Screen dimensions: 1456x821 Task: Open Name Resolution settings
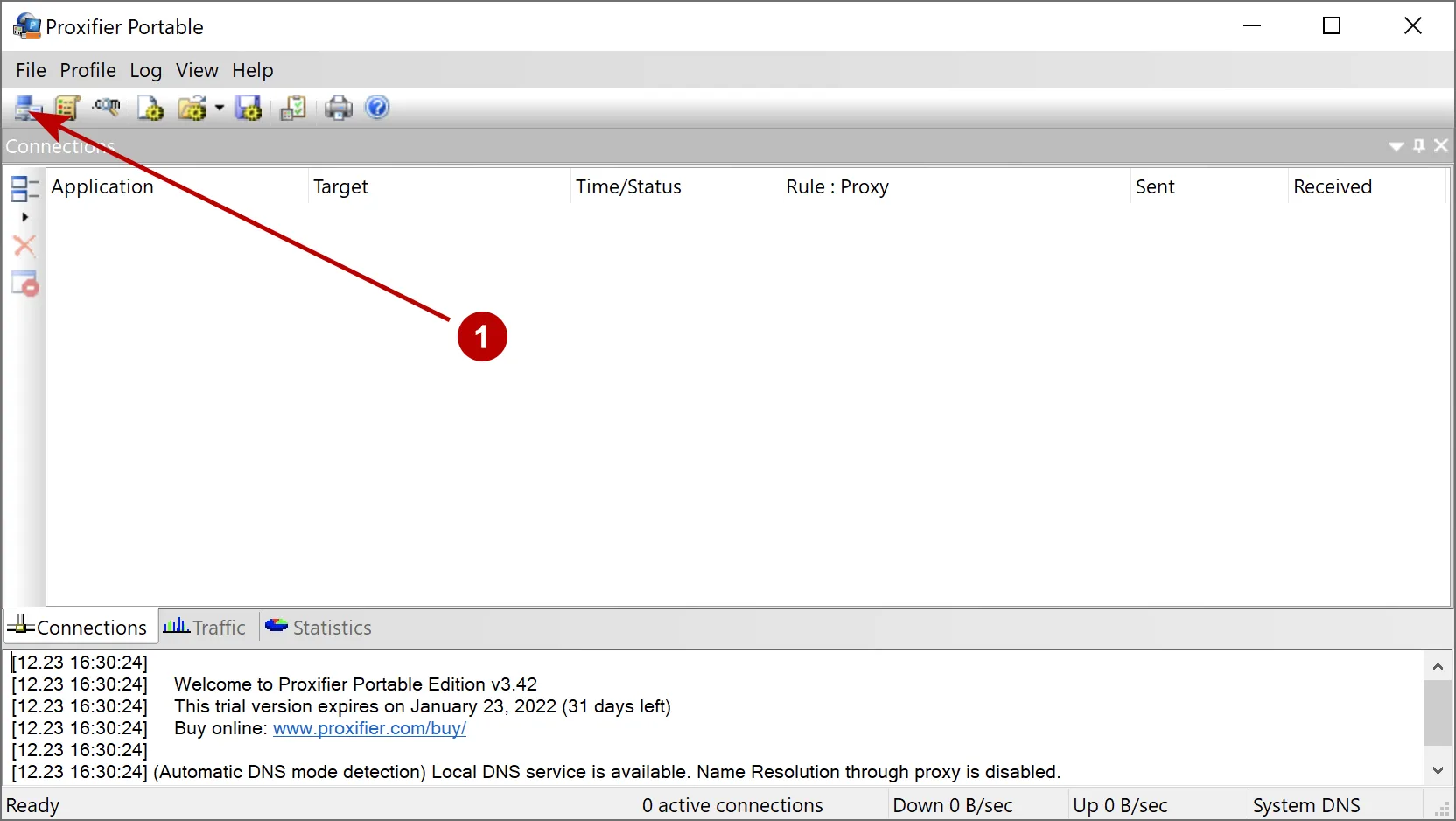click(107, 107)
